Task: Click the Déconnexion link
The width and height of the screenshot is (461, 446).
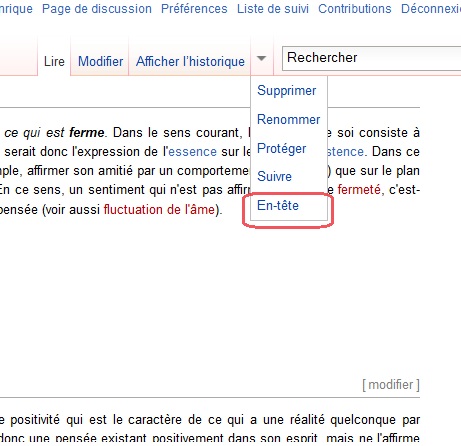Action: click(x=431, y=9)
